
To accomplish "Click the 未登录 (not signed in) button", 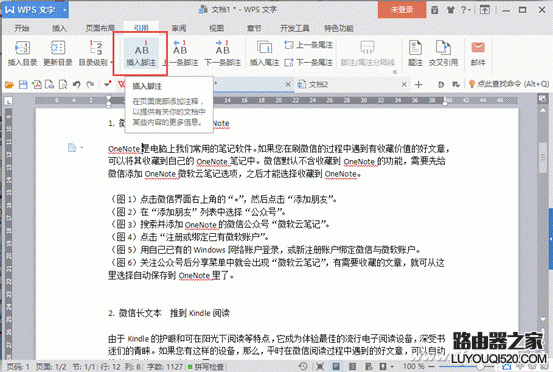I will pyautogui.click(x=402, y=10).
